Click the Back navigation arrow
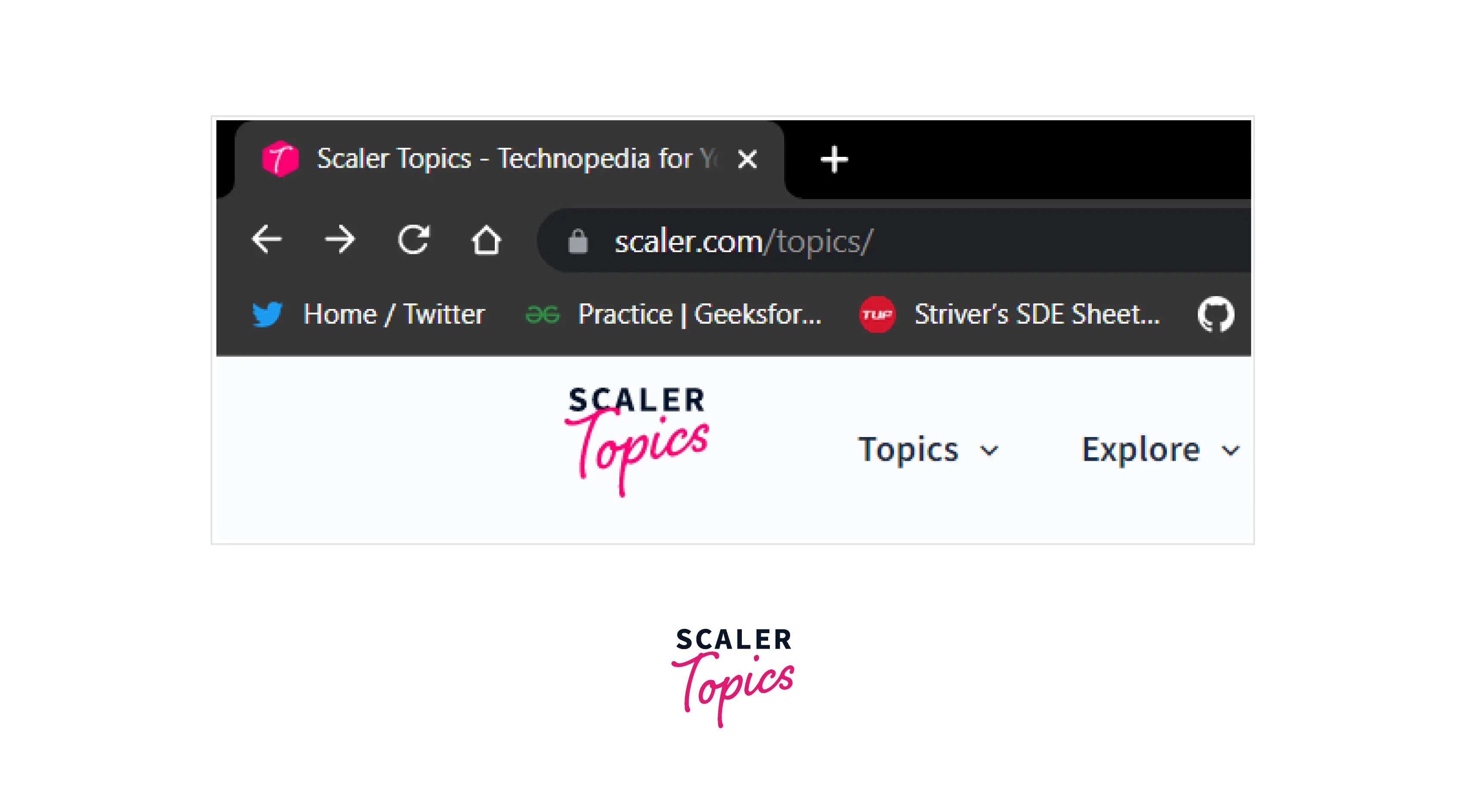The width and height of the screenshot is (1466, 812). 268,240
